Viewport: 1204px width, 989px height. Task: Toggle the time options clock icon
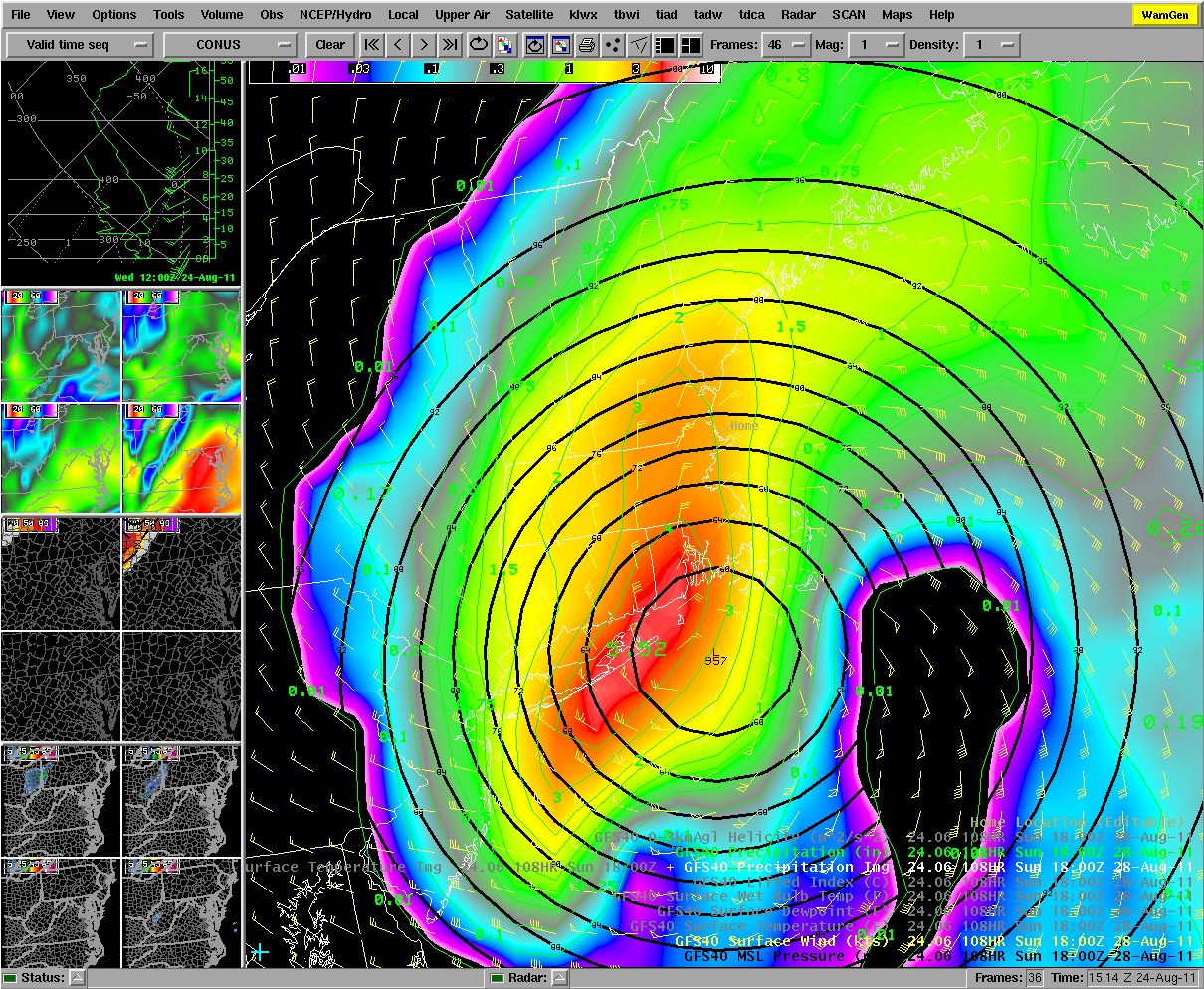click(535, 45)
